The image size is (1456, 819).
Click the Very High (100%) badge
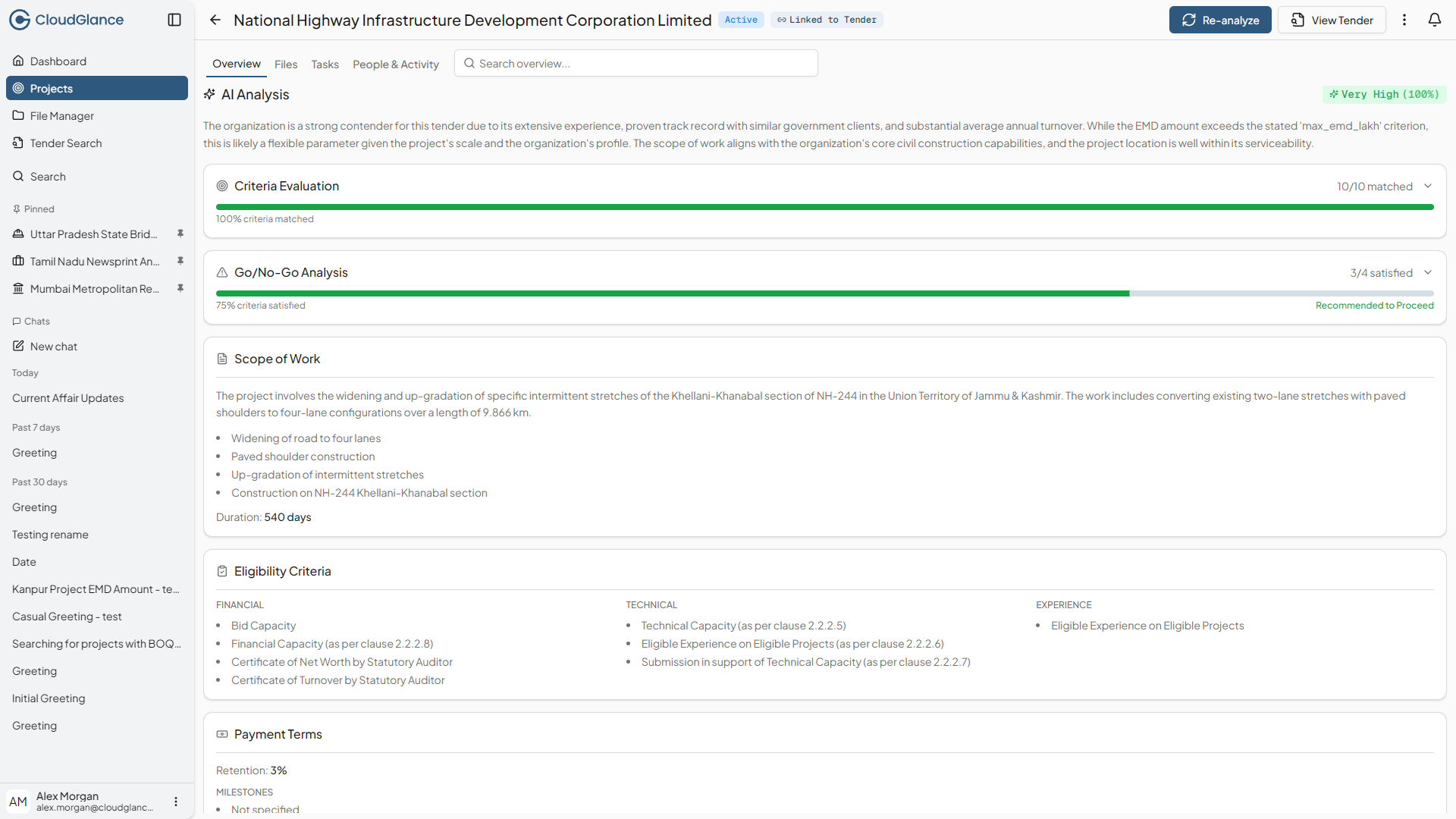click(x=1384, y=94)
